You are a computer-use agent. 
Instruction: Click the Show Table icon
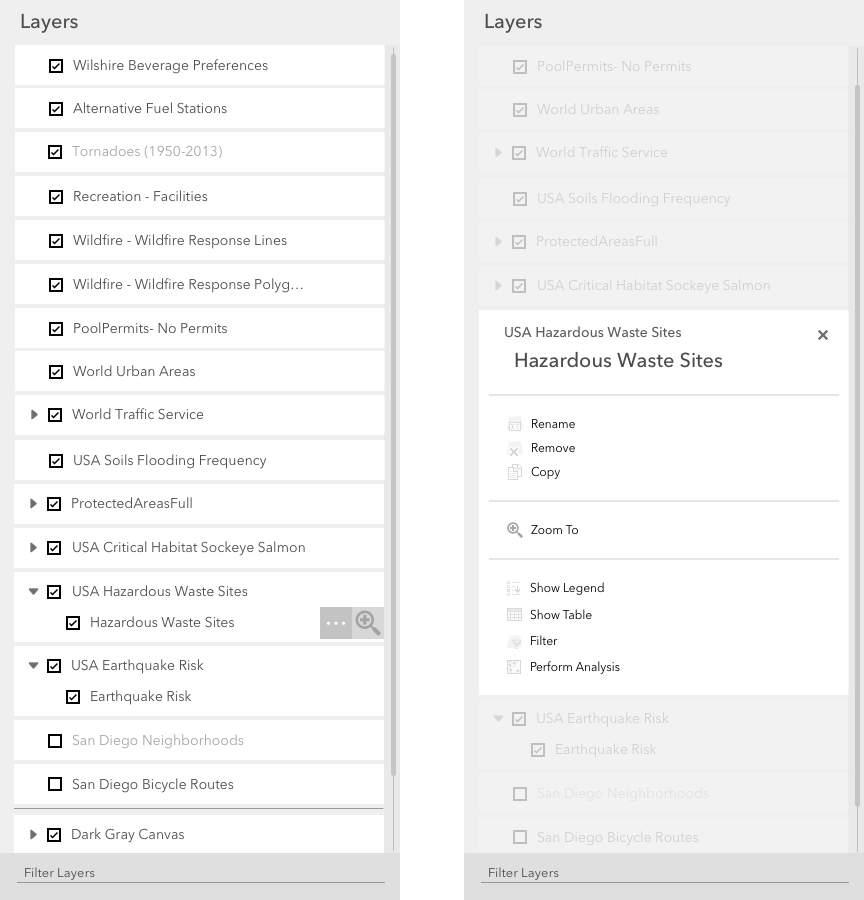(x=514, y=614)
